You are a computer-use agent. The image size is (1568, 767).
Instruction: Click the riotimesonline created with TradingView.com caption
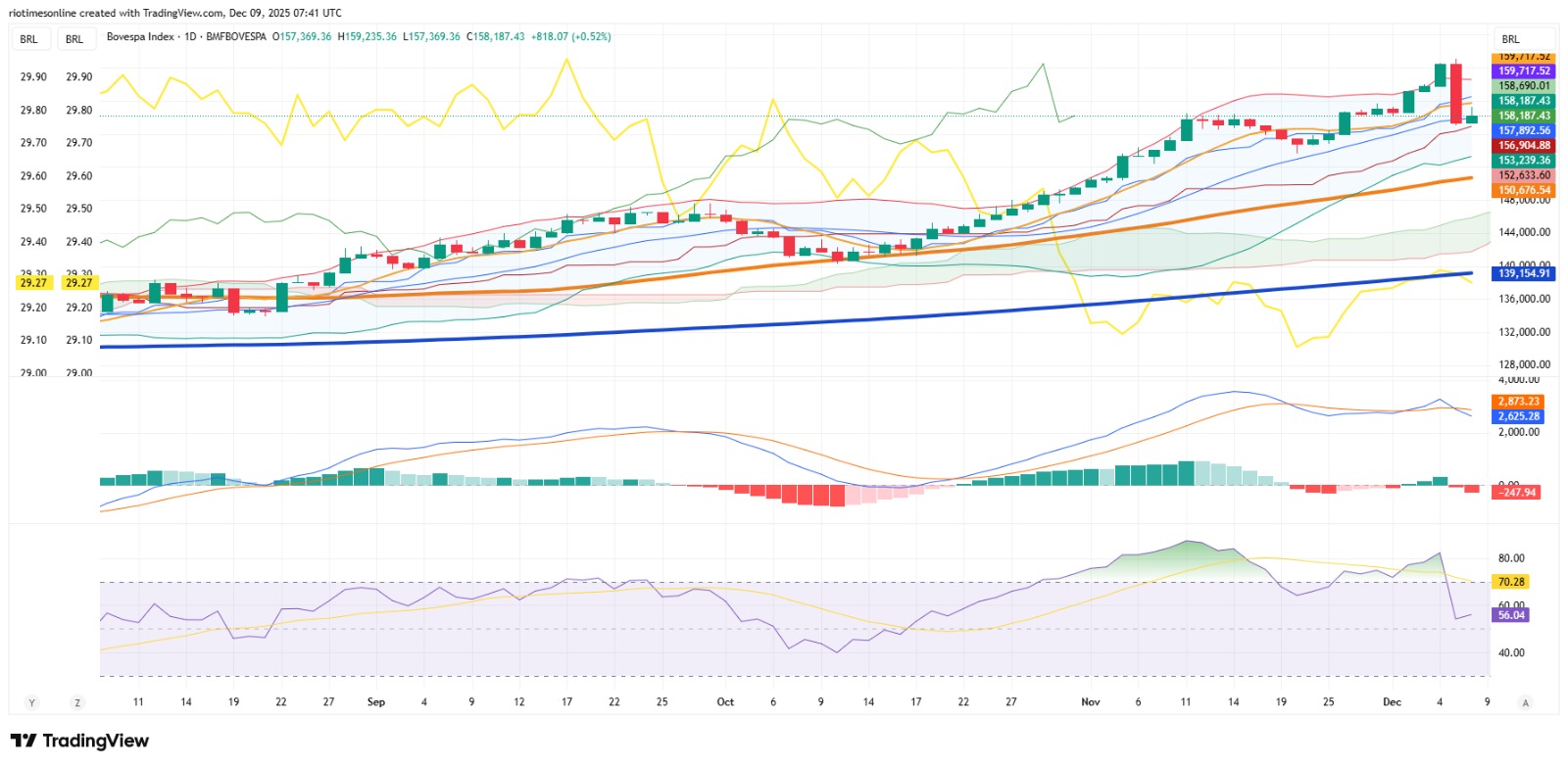(175, 13)
